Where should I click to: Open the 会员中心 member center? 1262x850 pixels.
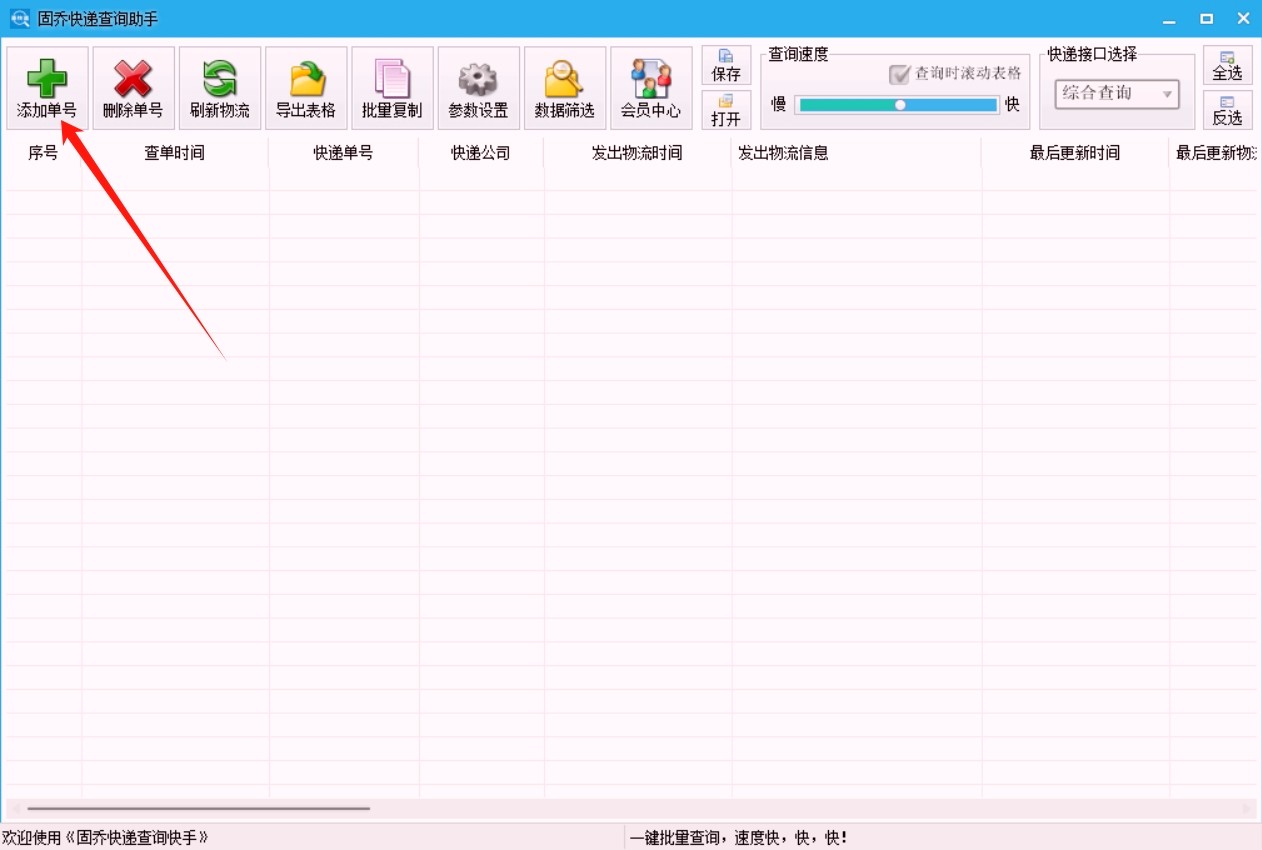[651, 87]
